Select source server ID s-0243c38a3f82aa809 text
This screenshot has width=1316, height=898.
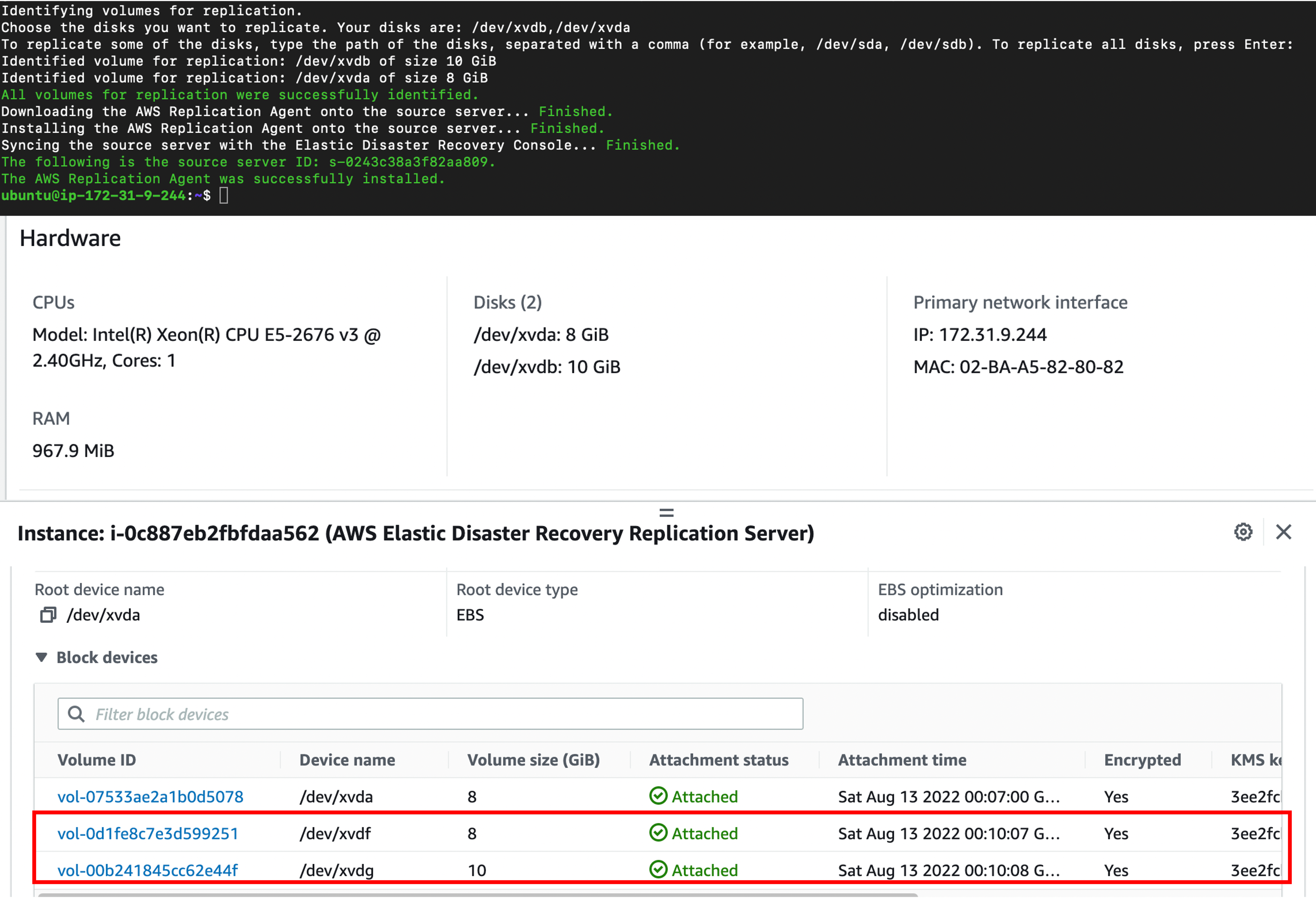(408, 162)
